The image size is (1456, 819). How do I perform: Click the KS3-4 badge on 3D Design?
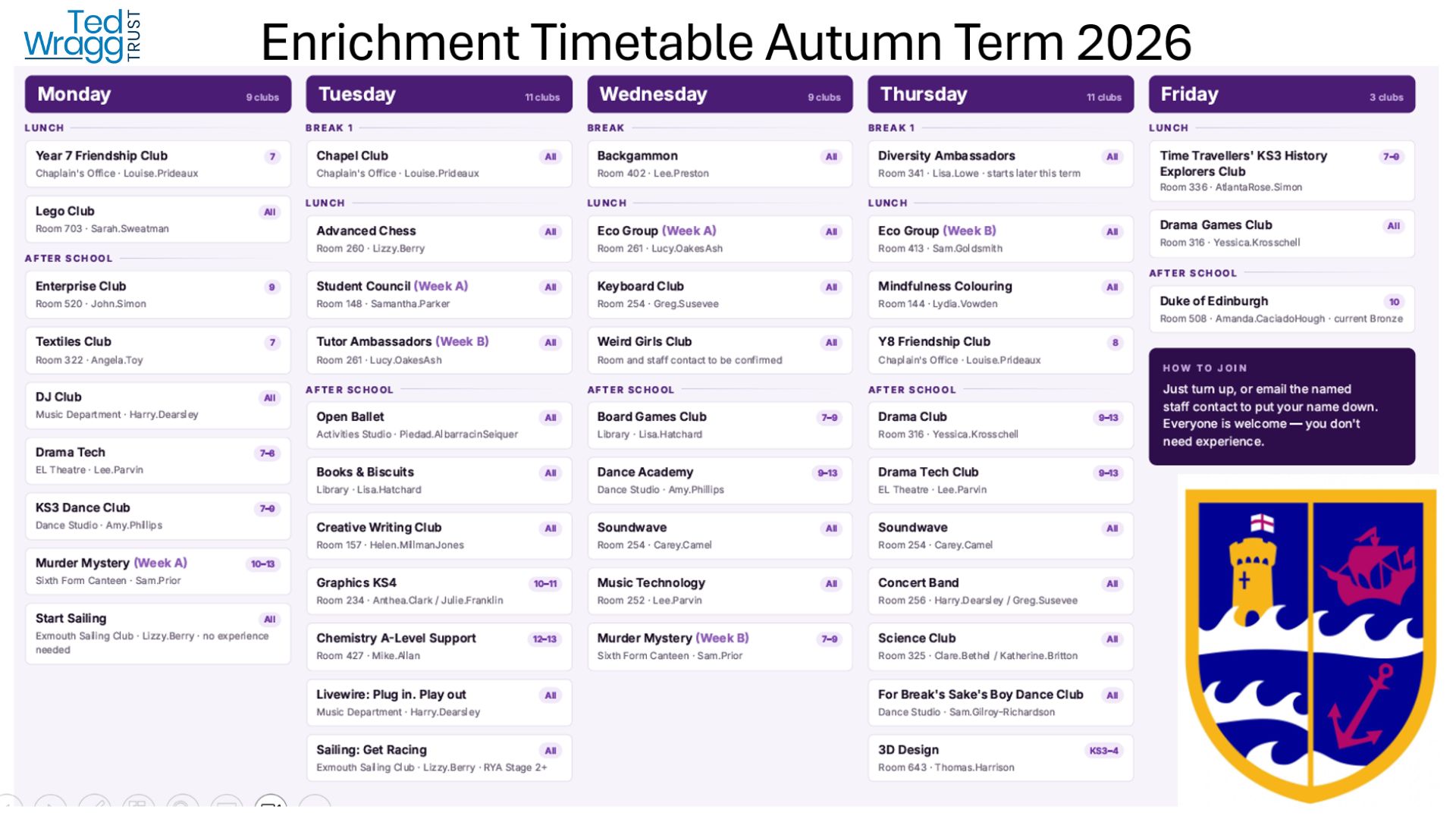click(1103, 751)
